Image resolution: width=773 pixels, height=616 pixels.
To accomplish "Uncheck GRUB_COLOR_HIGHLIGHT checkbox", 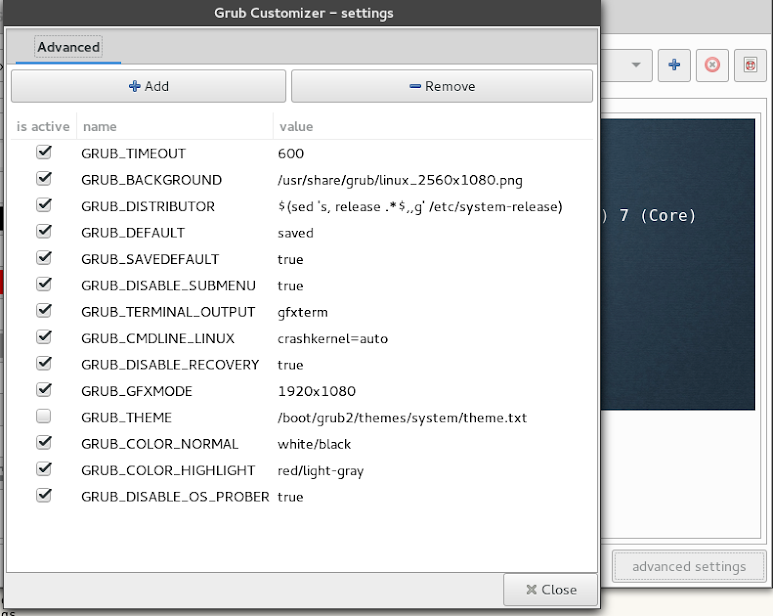I will click(x=44, y=469).
